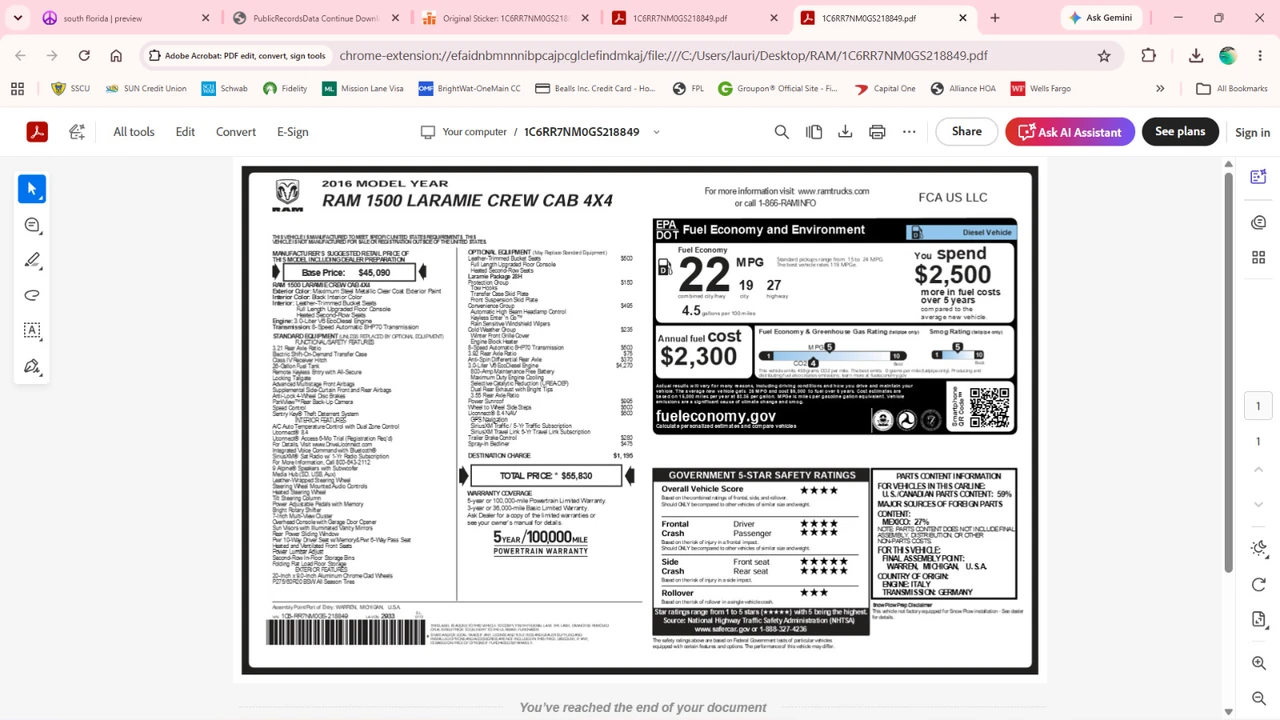Close the south florida | preview tab

click(206, 18)
